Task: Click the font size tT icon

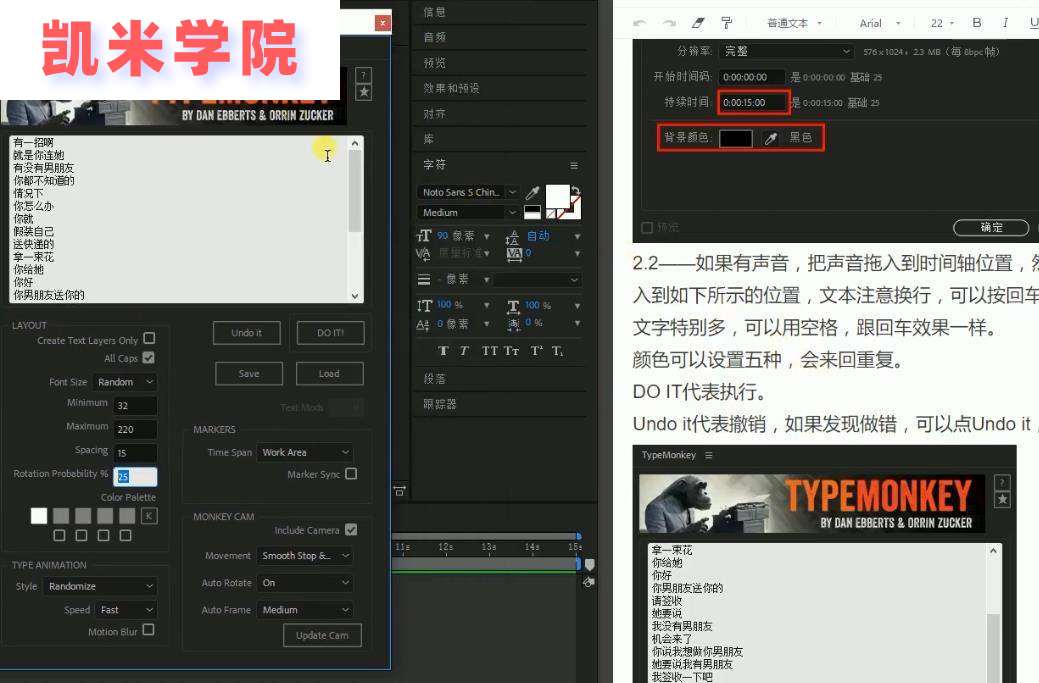Action: click(x=423, y=236)
